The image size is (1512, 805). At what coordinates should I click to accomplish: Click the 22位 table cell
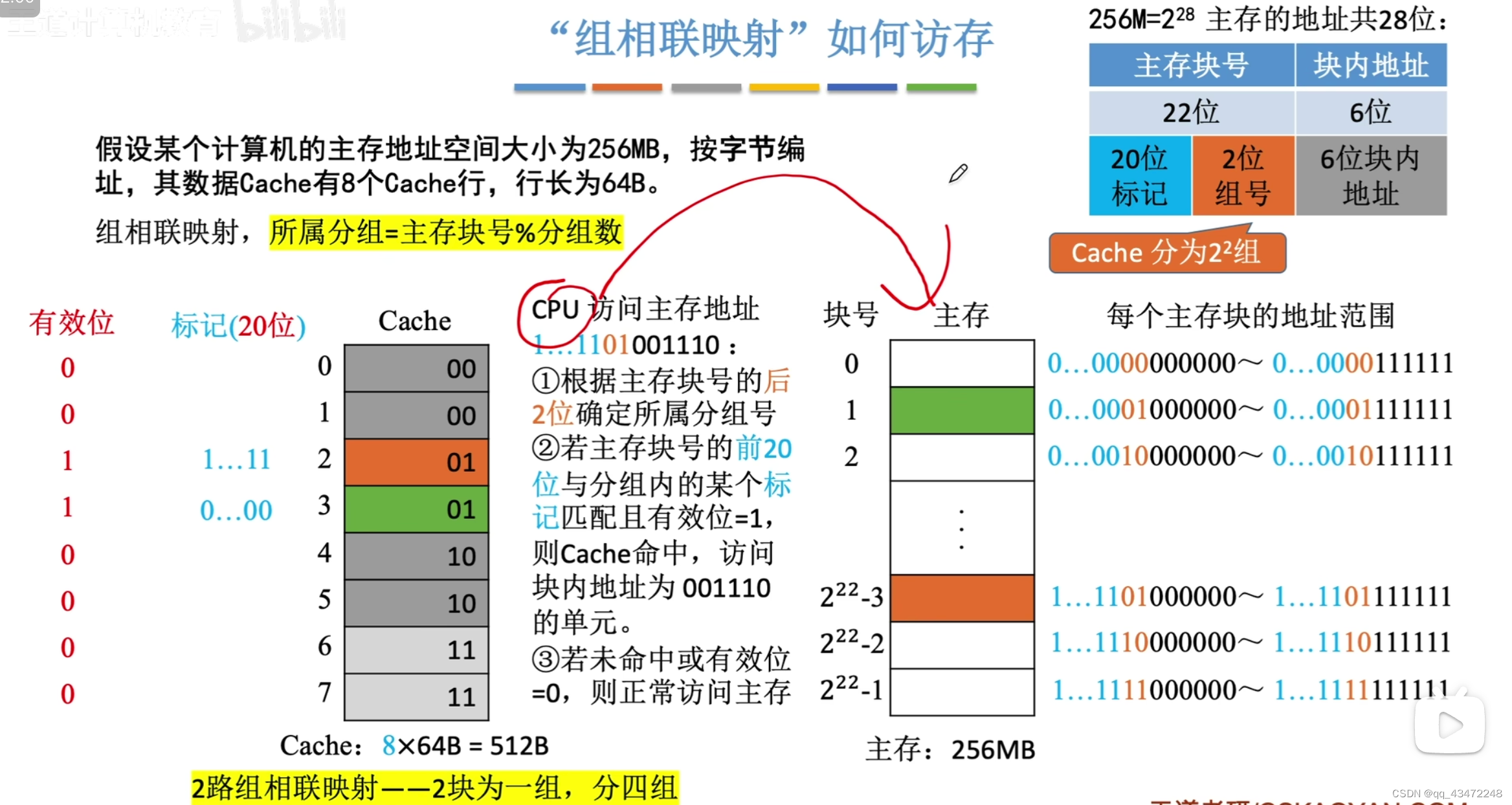1192,113
